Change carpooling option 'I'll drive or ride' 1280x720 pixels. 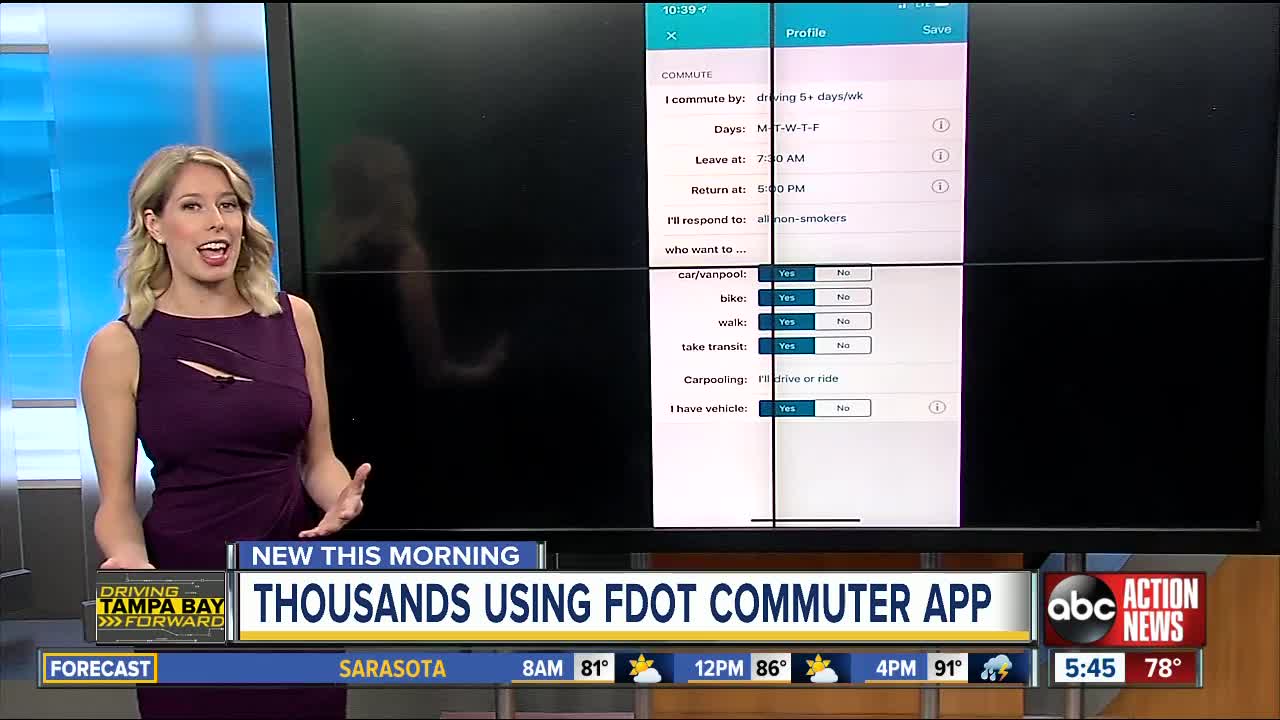pyautogui.click(x=798, y=378)
